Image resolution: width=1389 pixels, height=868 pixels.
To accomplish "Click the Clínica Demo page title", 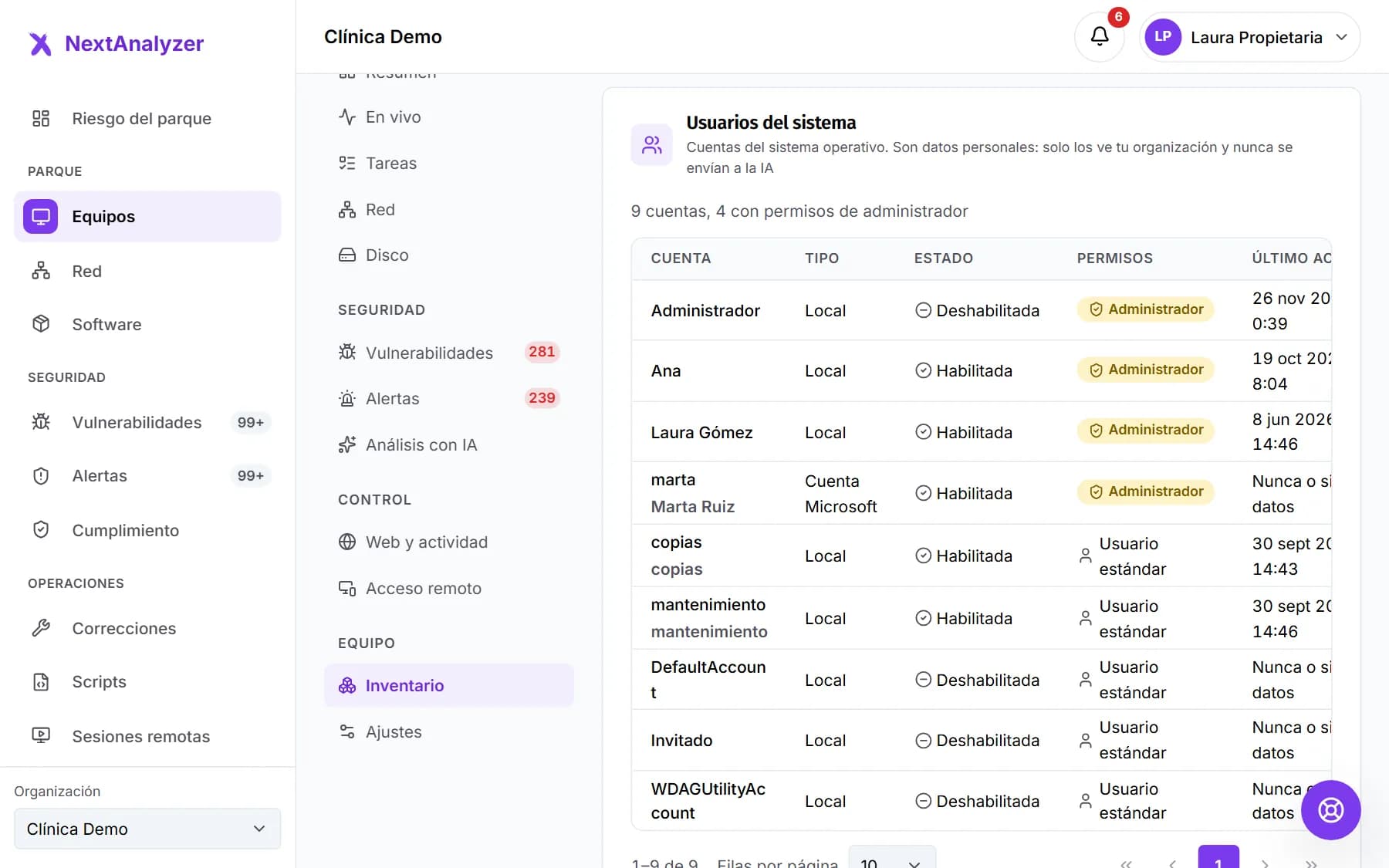I will click(383, 37).
